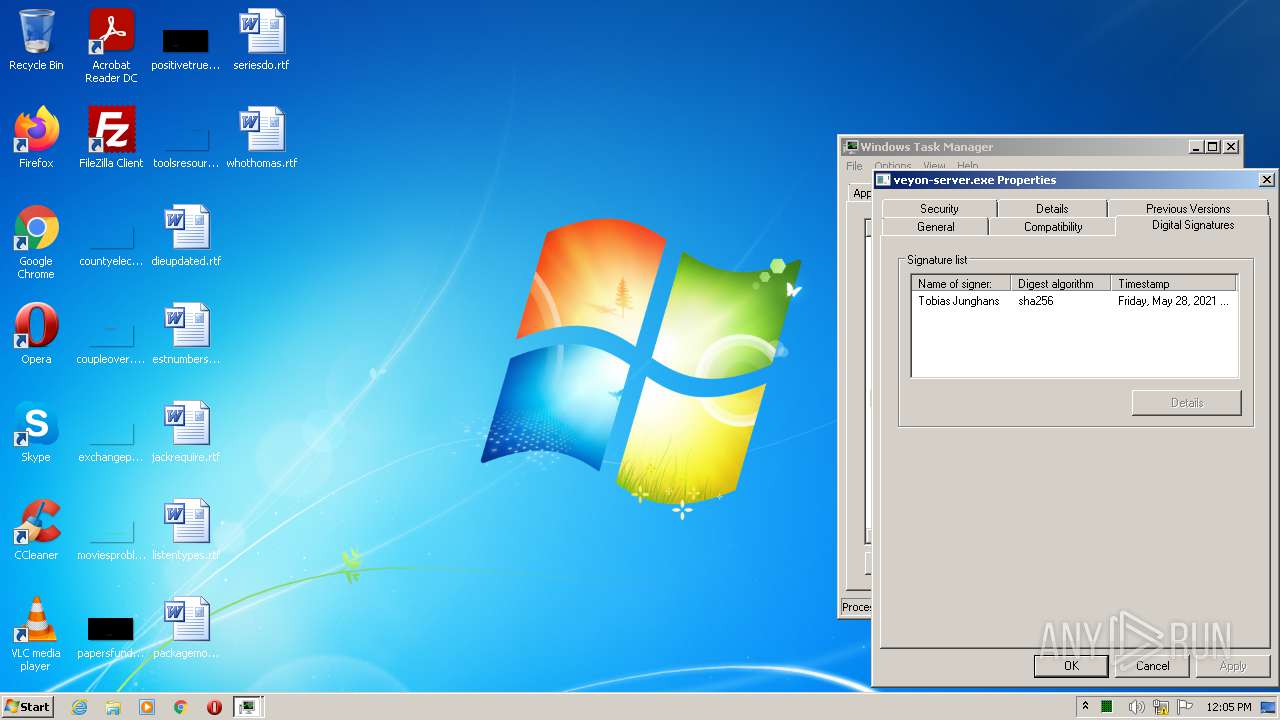Open volume control in system tray

1136,707
